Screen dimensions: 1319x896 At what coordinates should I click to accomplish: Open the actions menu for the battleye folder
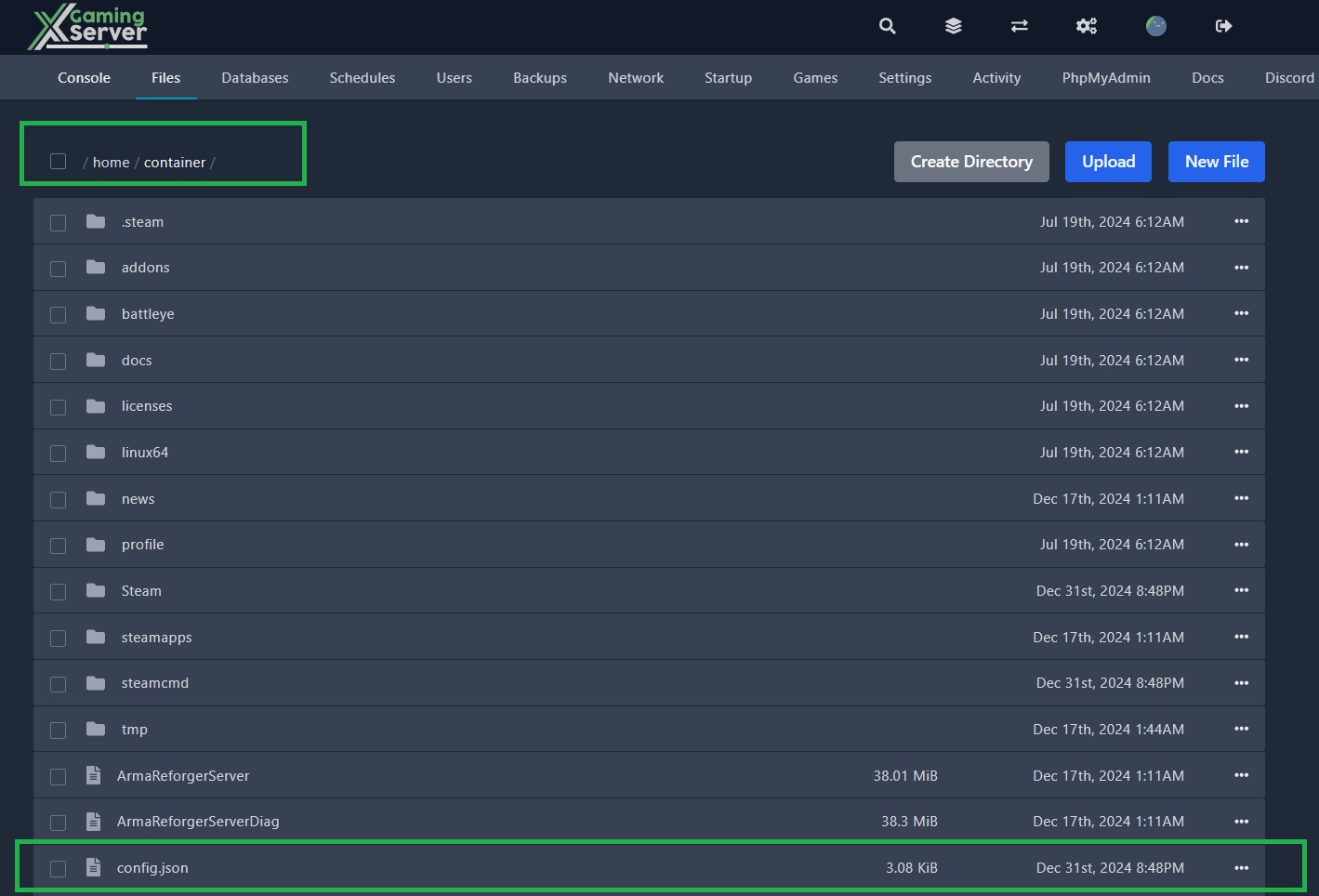(1241, 313)
